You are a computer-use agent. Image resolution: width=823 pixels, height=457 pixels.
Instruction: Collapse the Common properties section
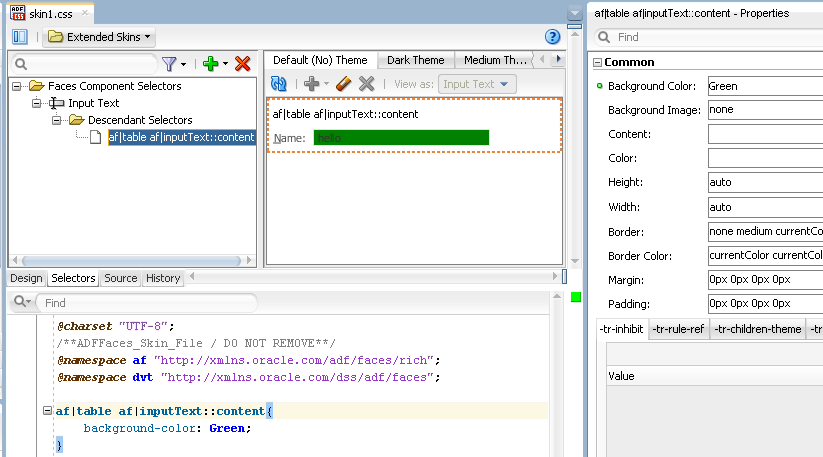click(x=597, y=62)
